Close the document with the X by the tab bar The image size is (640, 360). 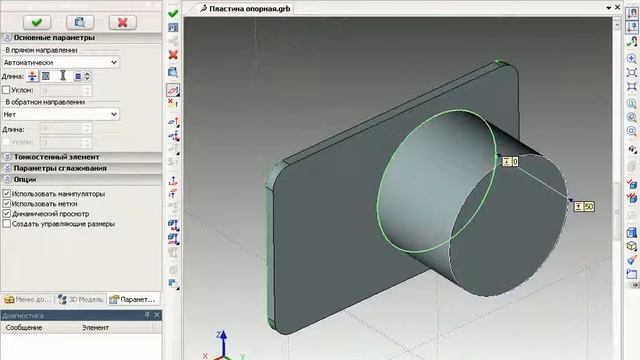click(618, 7)
